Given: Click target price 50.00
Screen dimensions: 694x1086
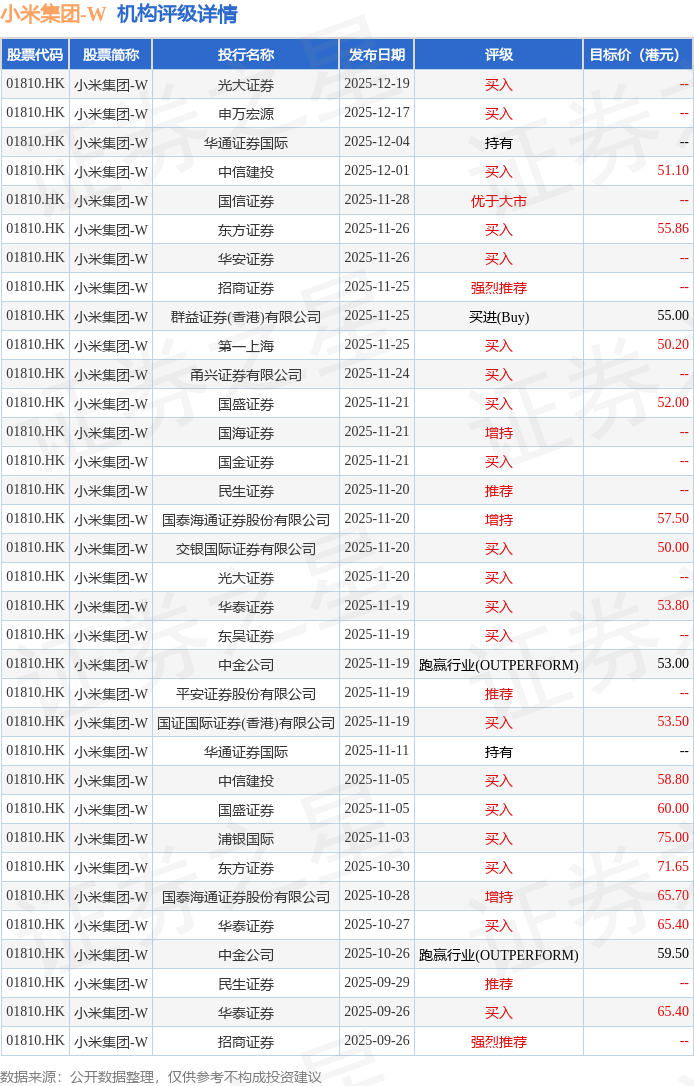Looking at the screenshot, I should pyautogui.click(x=673, y=548).
